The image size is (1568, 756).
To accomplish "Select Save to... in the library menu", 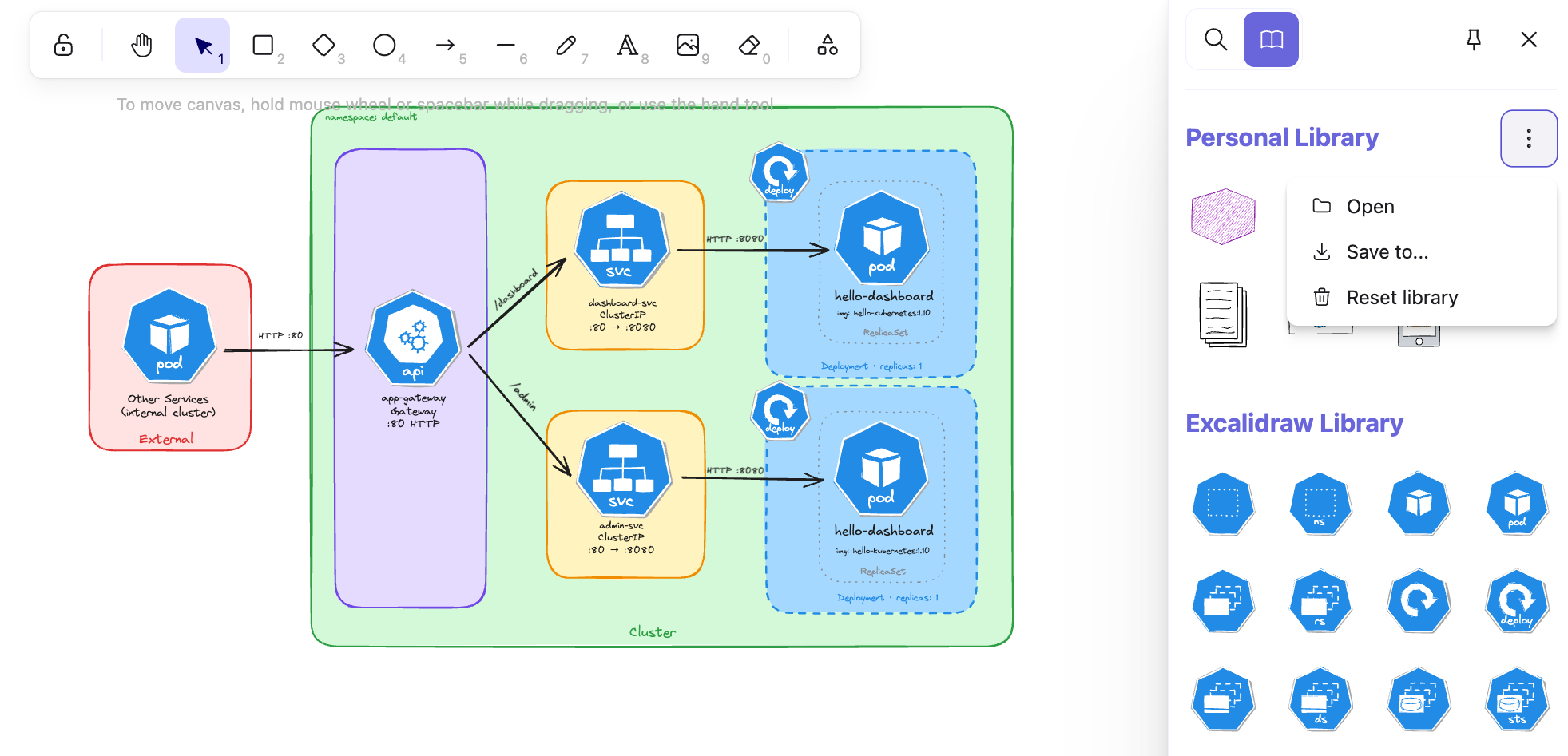I will (1387, 251).
